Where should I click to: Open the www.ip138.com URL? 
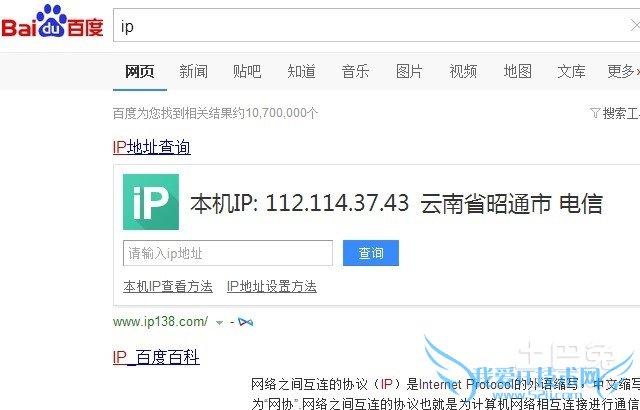160,322
